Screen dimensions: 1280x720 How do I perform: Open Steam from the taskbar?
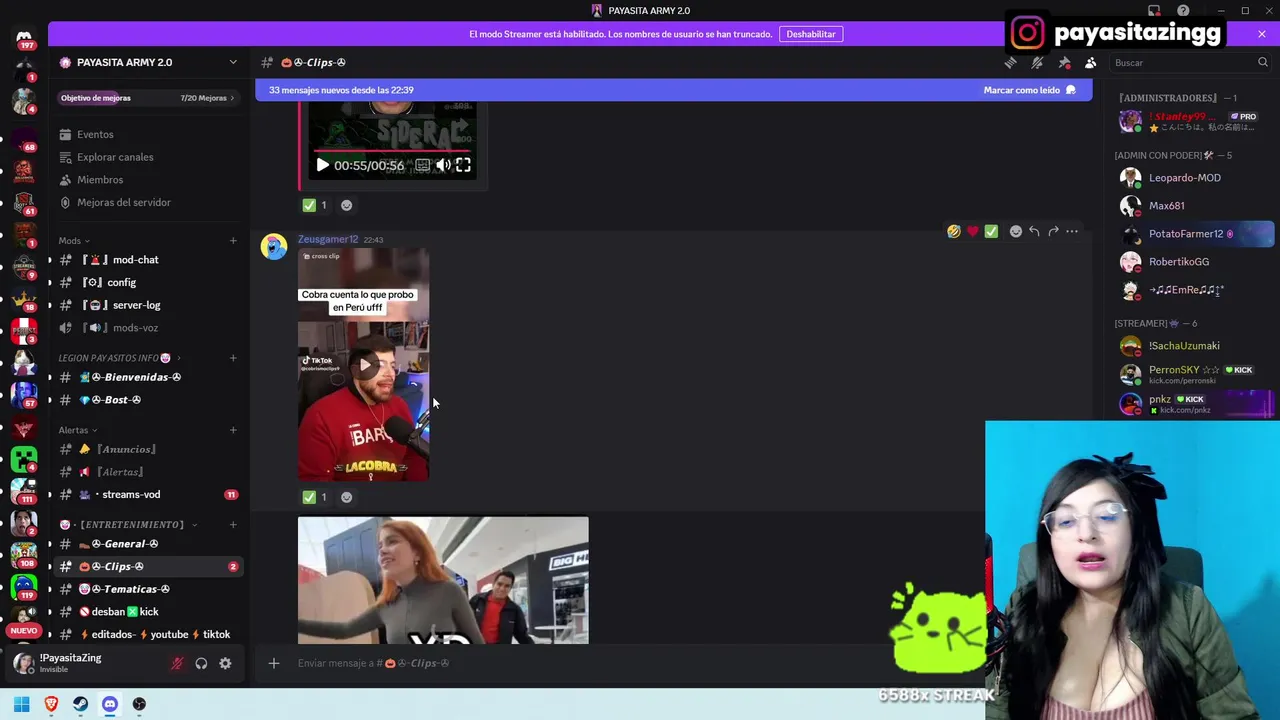coord(80,704)
